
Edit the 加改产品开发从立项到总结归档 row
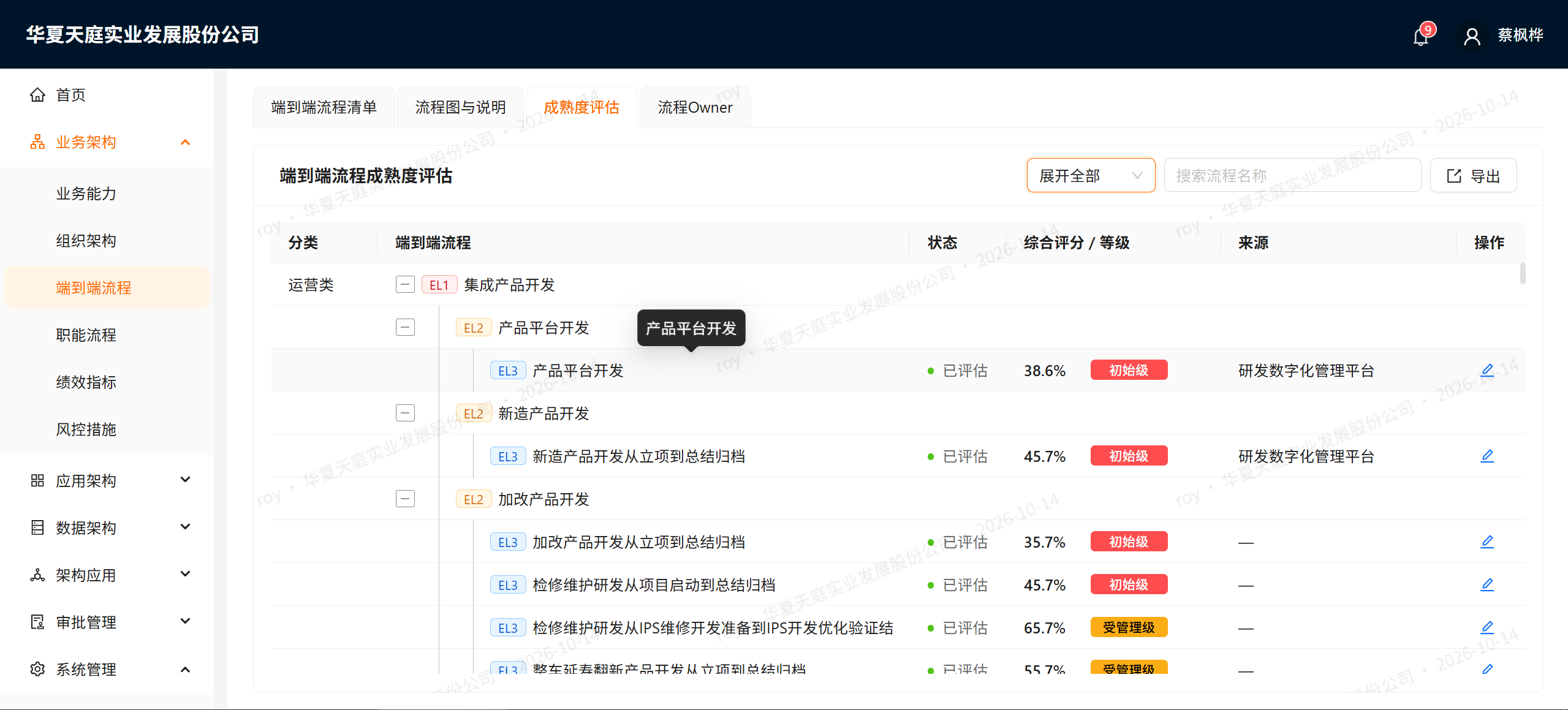point(1487,542)
